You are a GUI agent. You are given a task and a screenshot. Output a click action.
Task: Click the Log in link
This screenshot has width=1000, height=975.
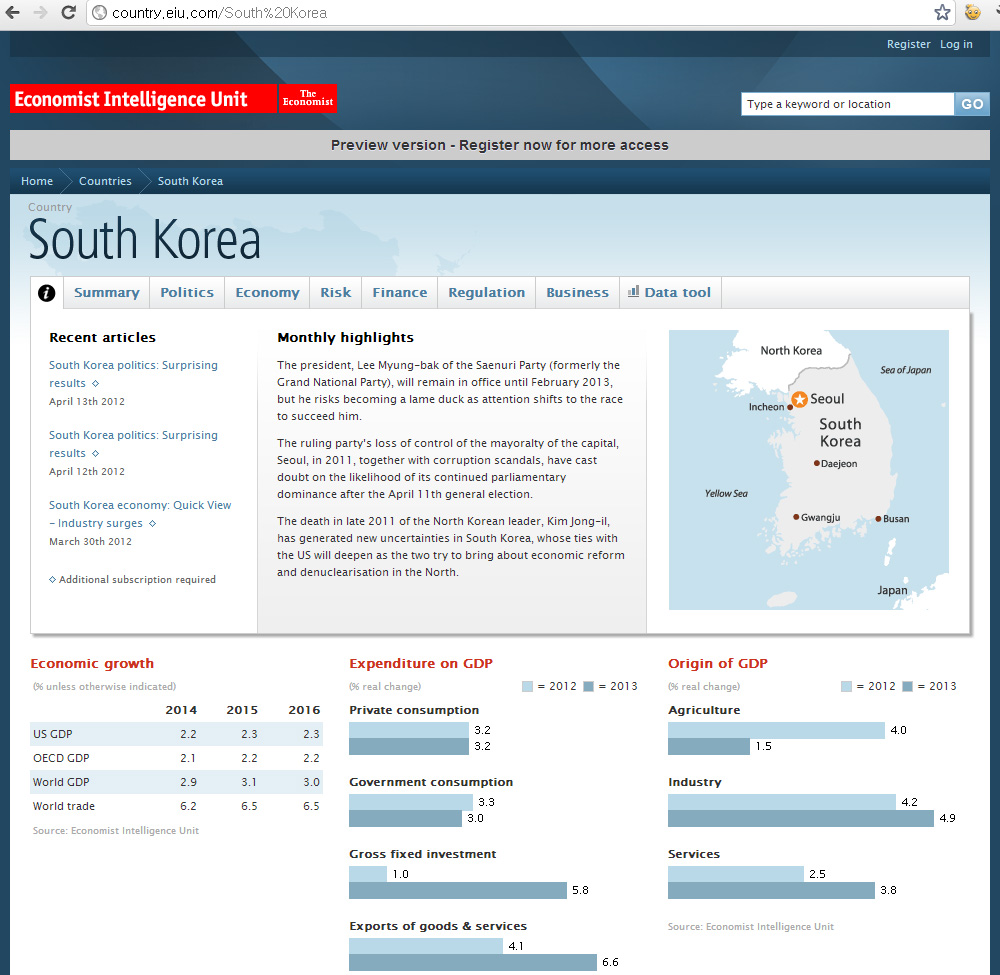[956, 44]
